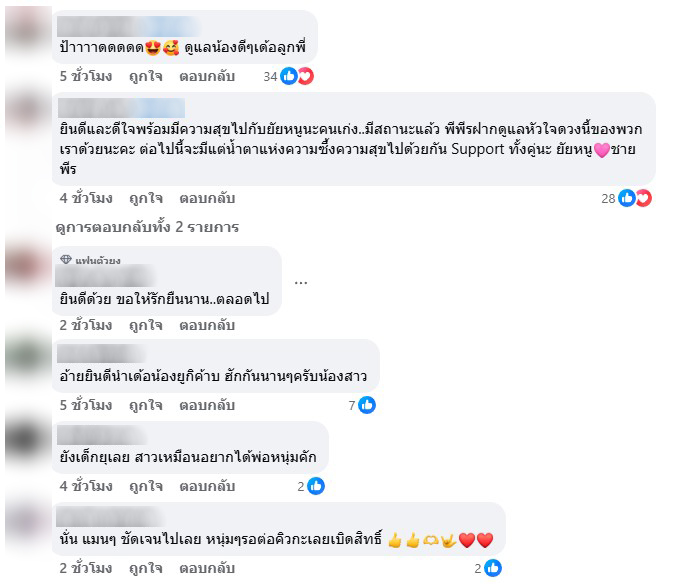Click the blue like icon beside count 7
The width and height of the screenshot is (692, 584).
coord(367,405)
